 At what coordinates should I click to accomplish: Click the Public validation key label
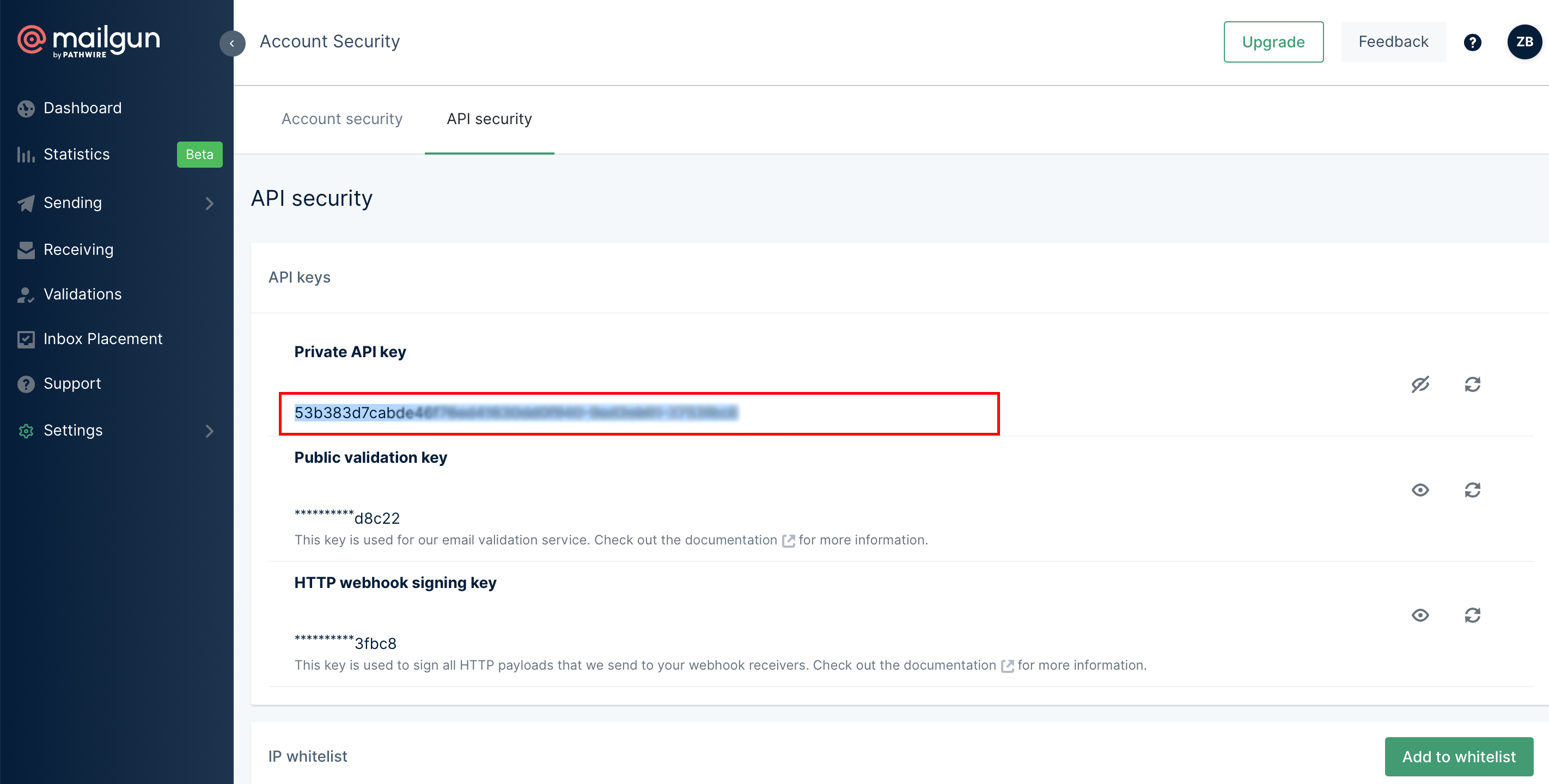click(x=370, y=457)
